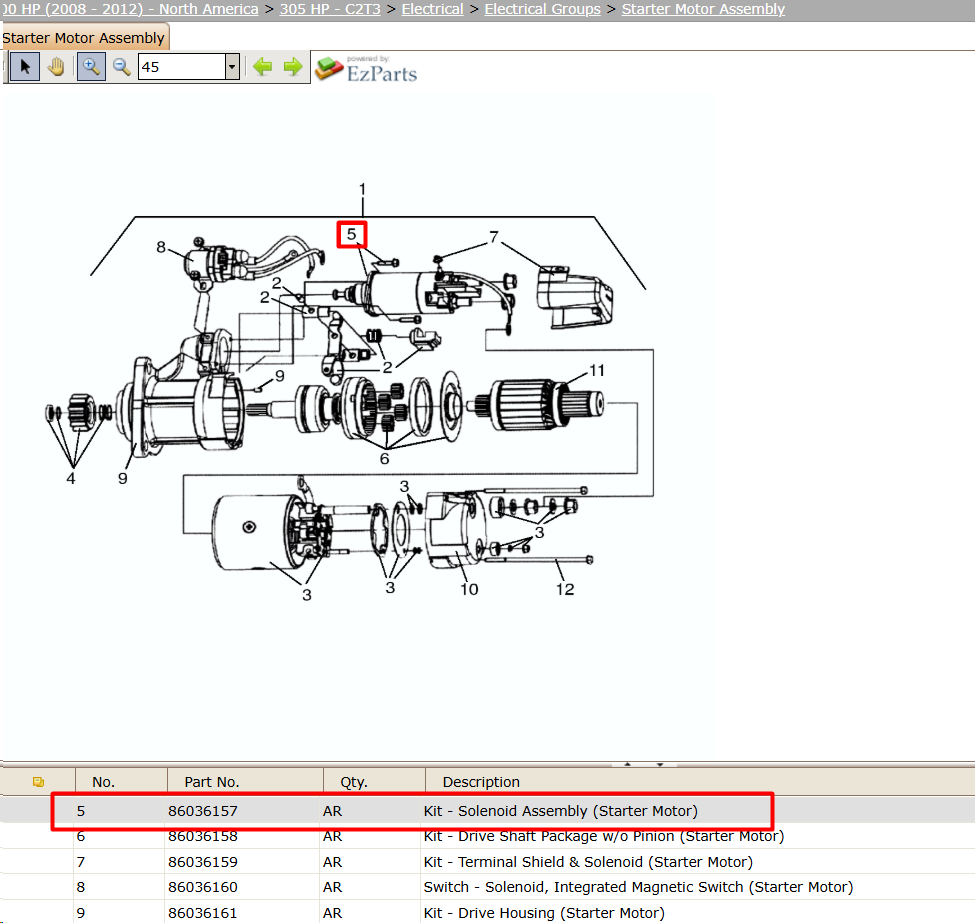Click callout number 6 in the diagram
This screenshot has height=923, width=975.
[384, 458]
